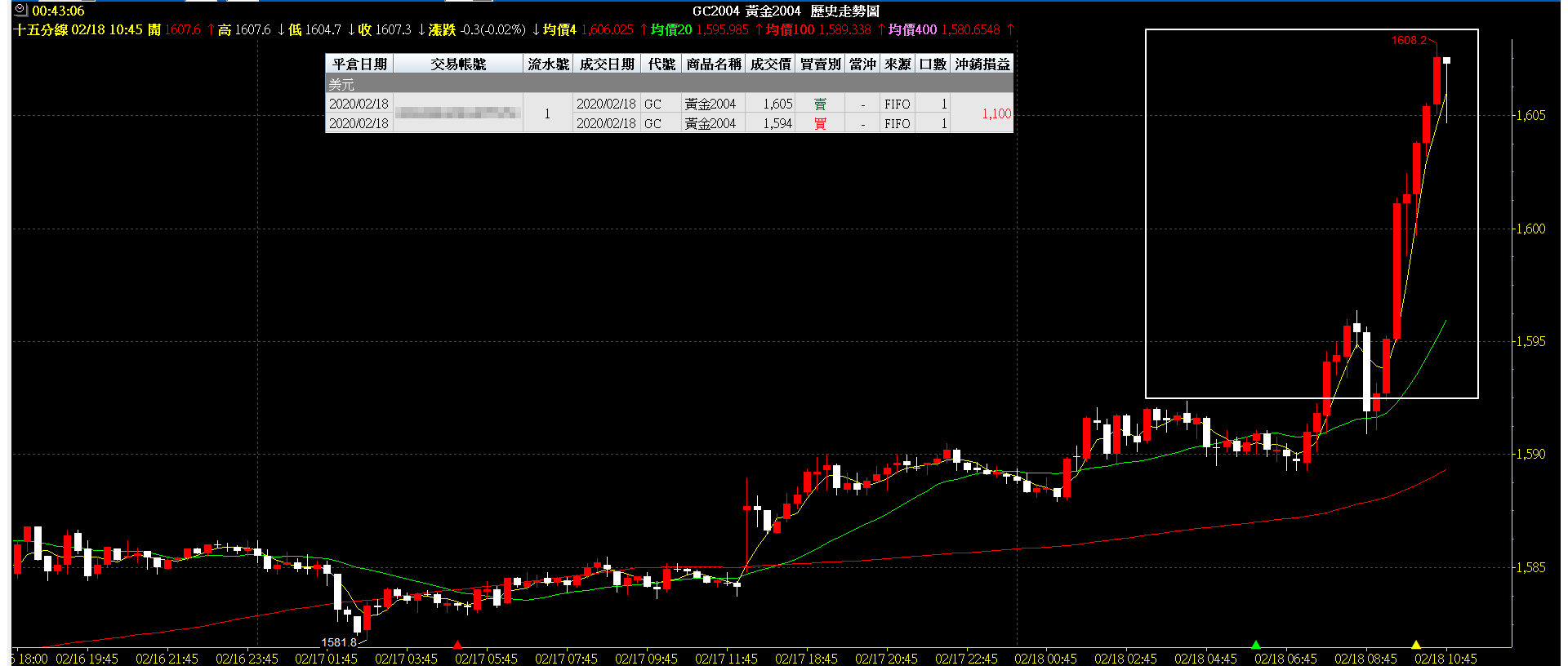Click the 成交日期 column header

606,64
